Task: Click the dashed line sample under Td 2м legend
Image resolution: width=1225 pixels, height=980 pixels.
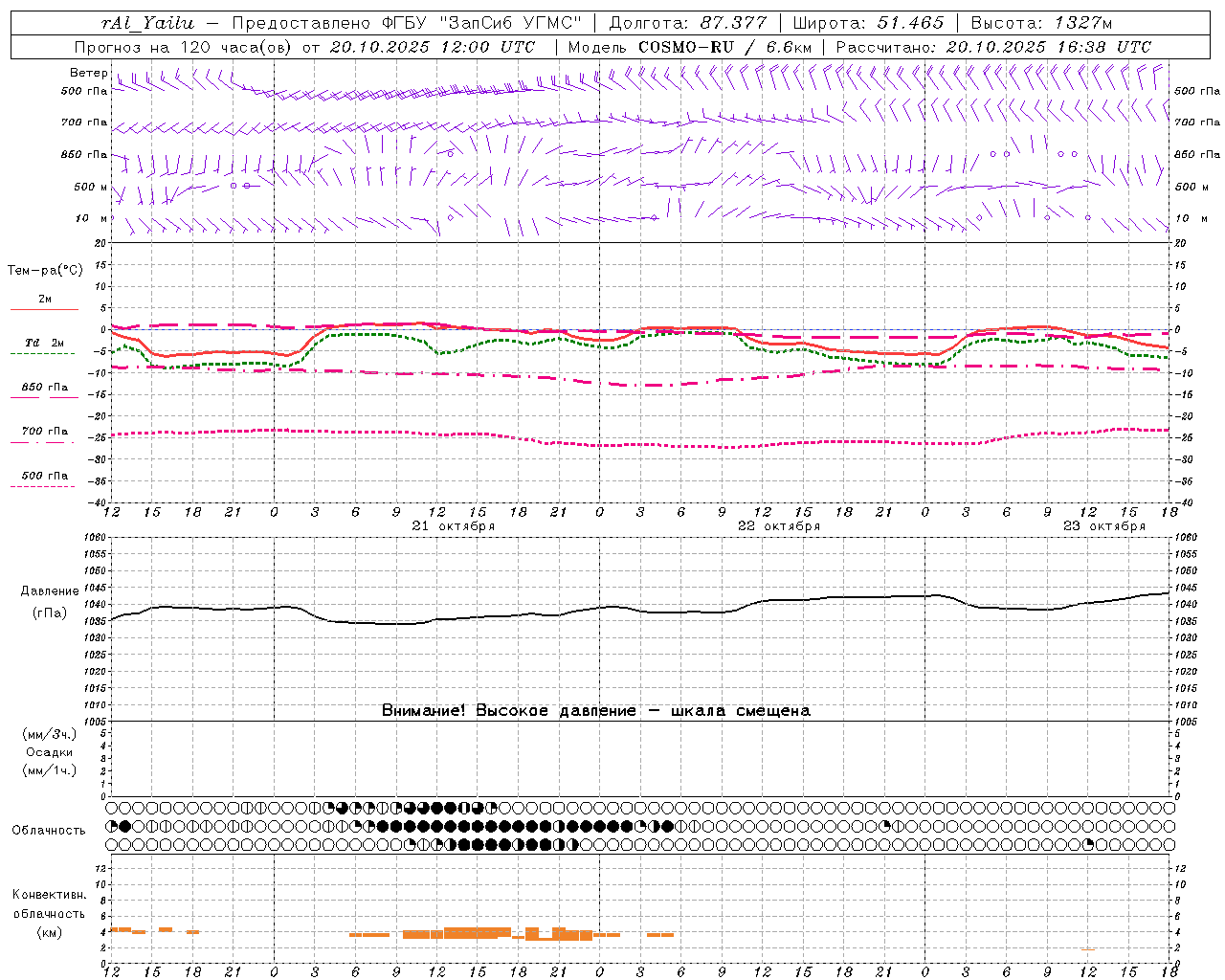Action: point(43,353)
